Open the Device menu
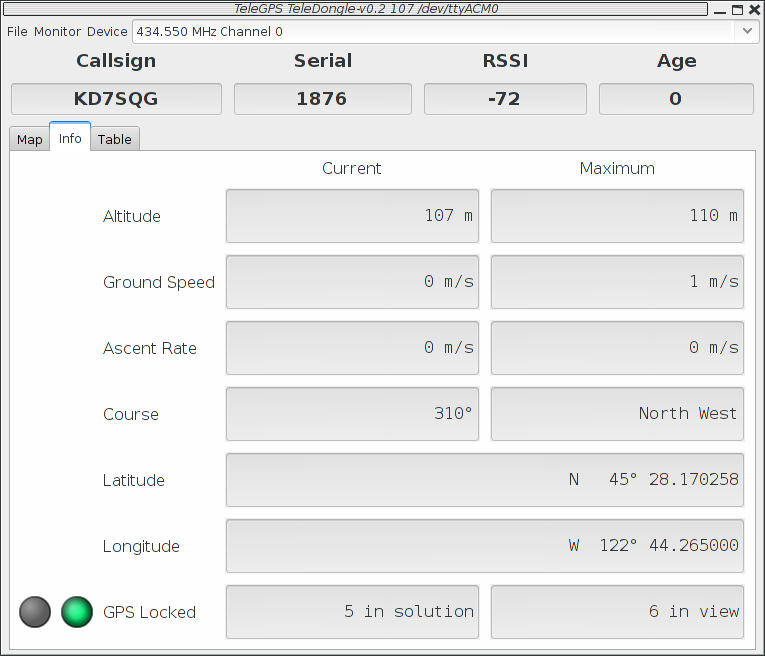The height and width of the screenshot is (656, 765). (x=107, y=31)
